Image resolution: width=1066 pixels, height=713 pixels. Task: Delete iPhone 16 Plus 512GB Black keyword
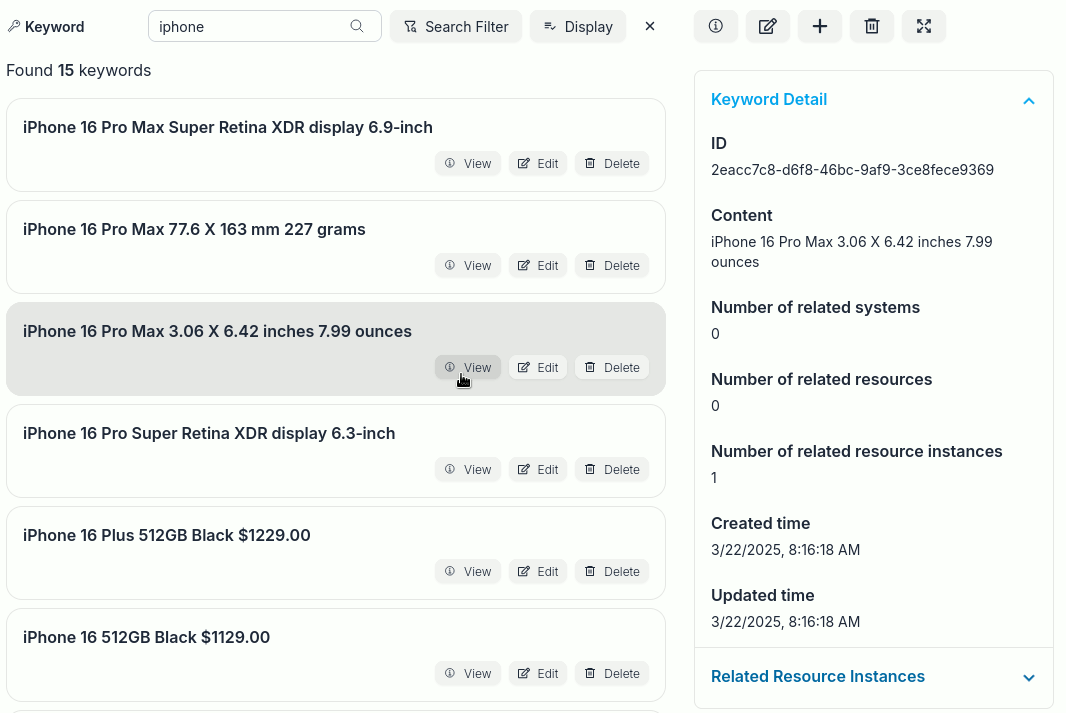click(612, 572)
